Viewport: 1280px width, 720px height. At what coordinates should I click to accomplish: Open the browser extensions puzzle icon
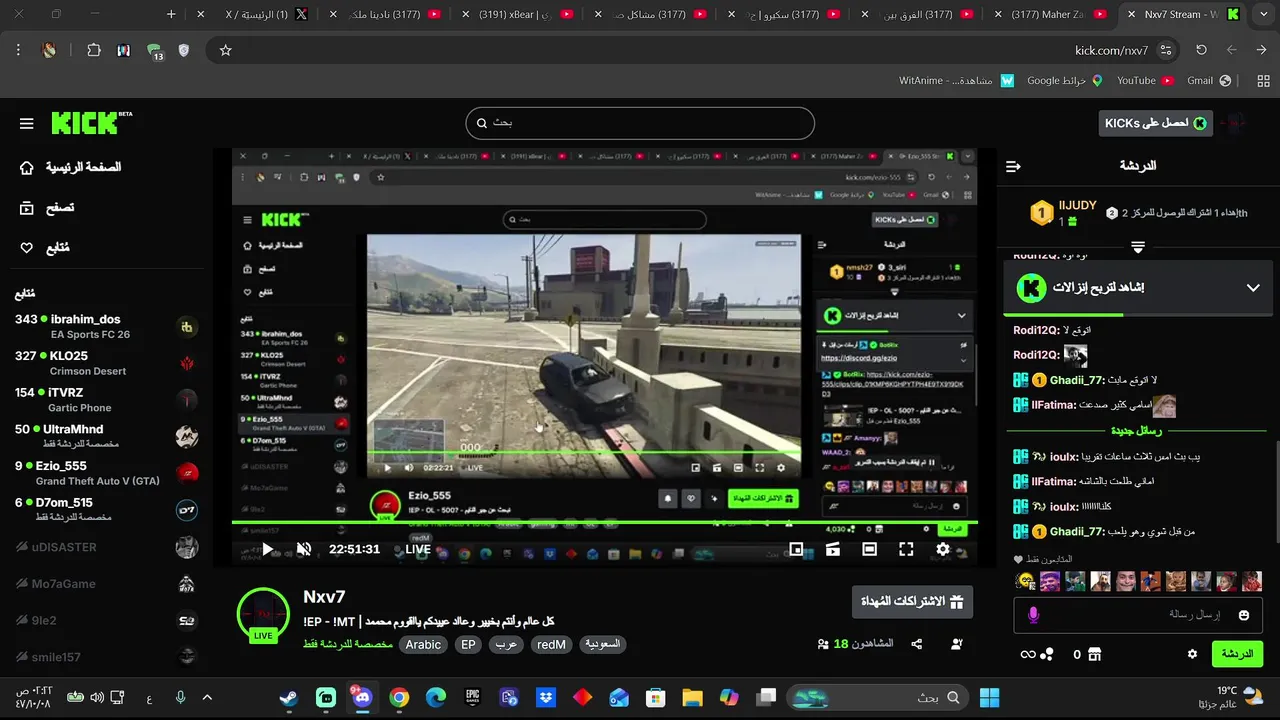[x=94, y=50]
